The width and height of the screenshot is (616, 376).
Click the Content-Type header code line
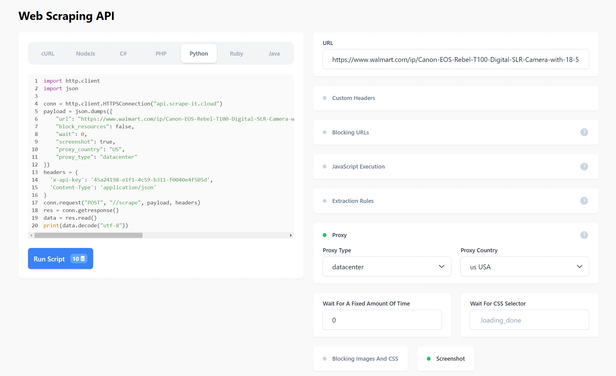pos(103,187)
